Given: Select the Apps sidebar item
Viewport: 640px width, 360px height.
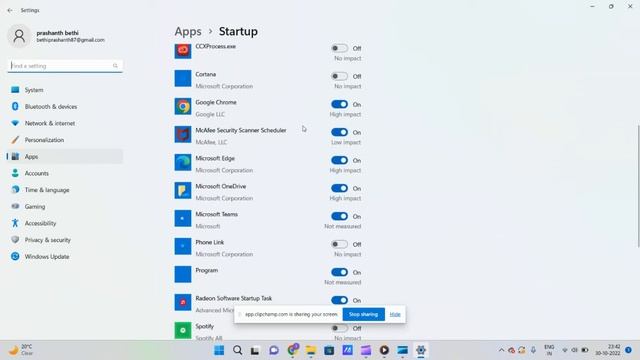Looking at the screenshot, I should point(65,157).
